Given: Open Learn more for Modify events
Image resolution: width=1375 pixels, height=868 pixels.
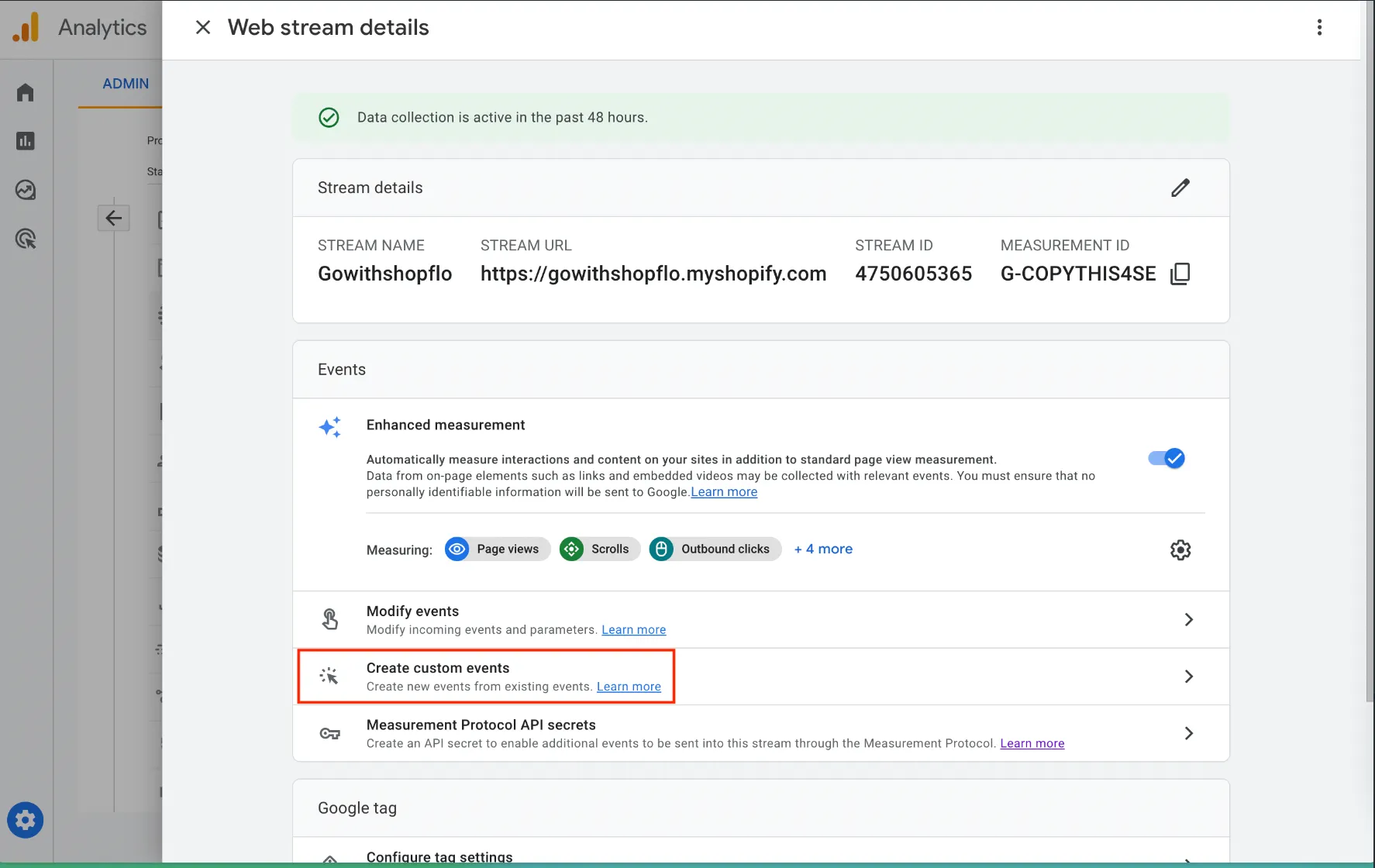Looking at the screenshot, I should [x=633, y=630].
